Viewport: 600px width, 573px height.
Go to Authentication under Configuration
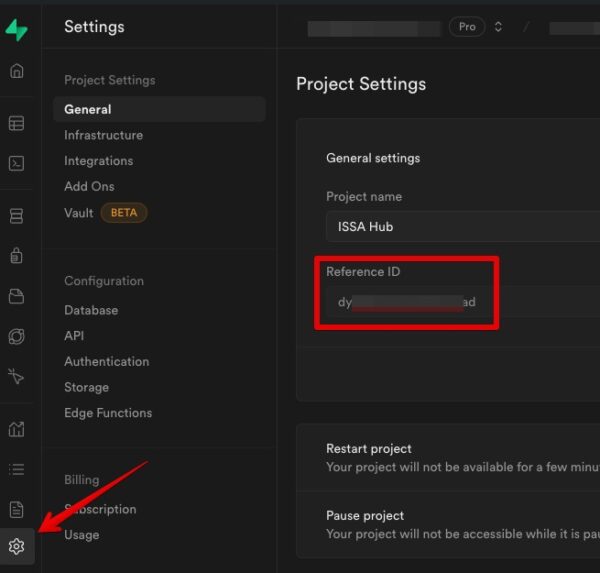(106, 361)
